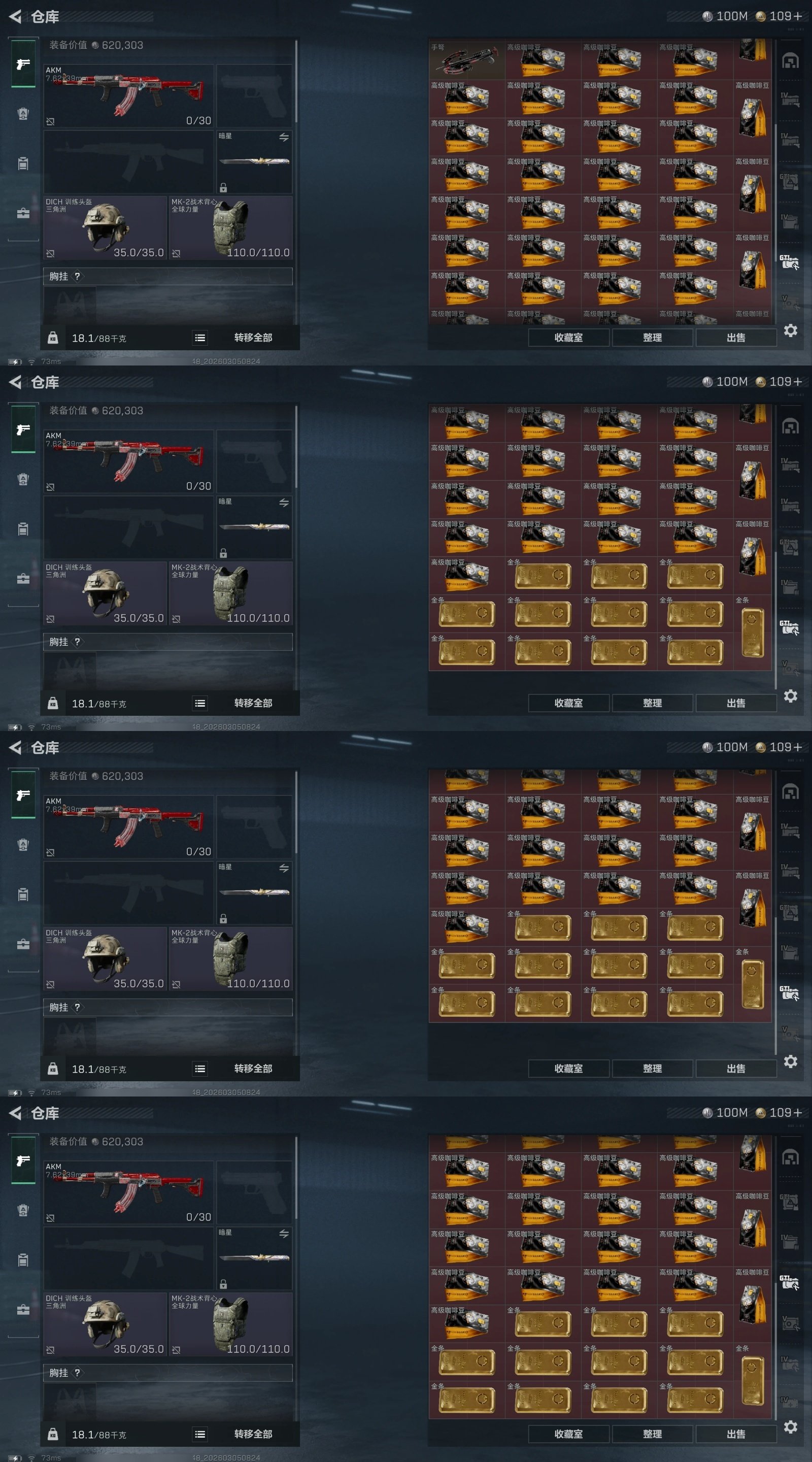Screen dimensions: 812x1462
Task: Select the highlighted G.T.I. storage box icon
Action: click(x=789, y=261)
